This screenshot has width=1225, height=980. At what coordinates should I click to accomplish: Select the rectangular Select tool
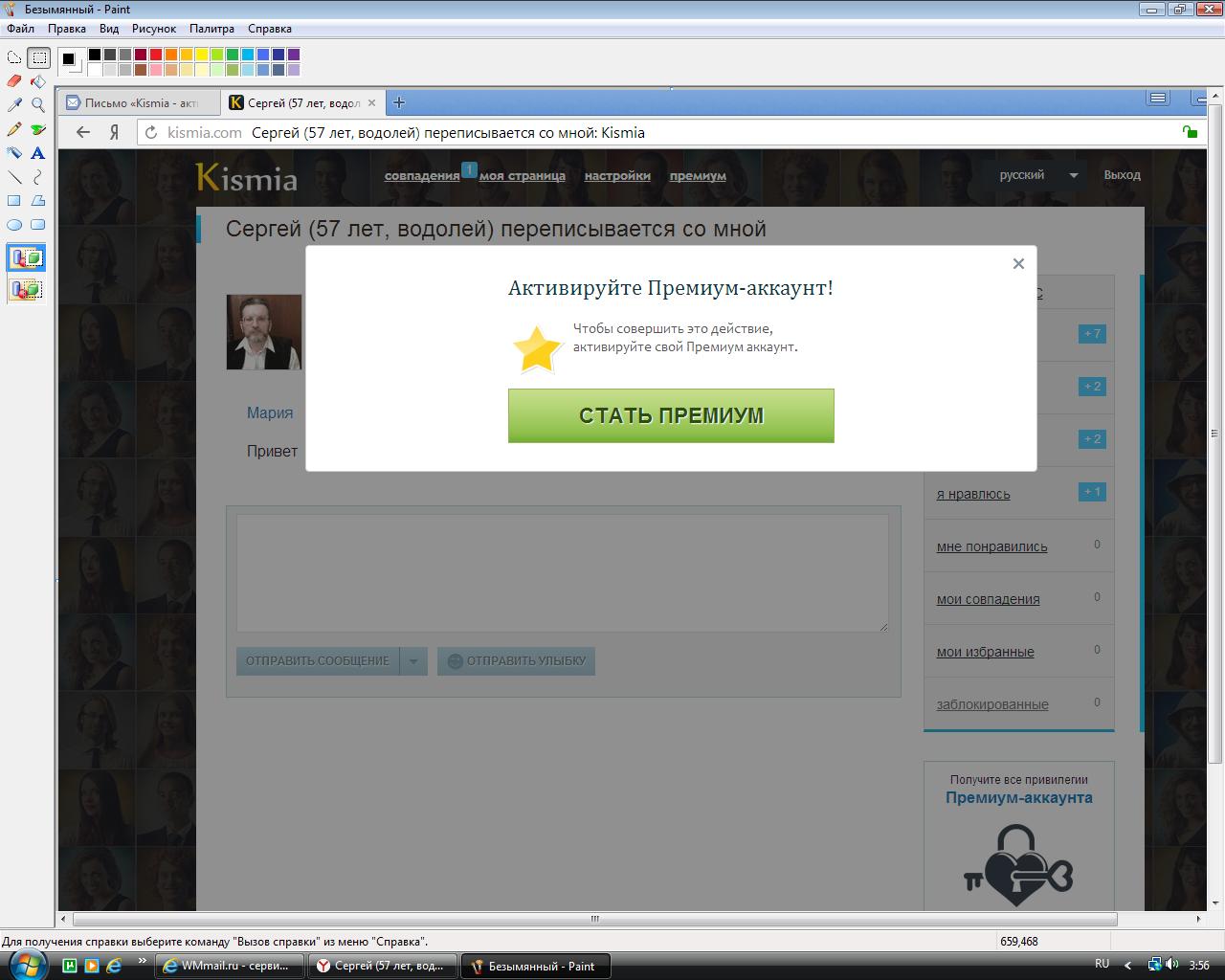click(x=38, y=57)
